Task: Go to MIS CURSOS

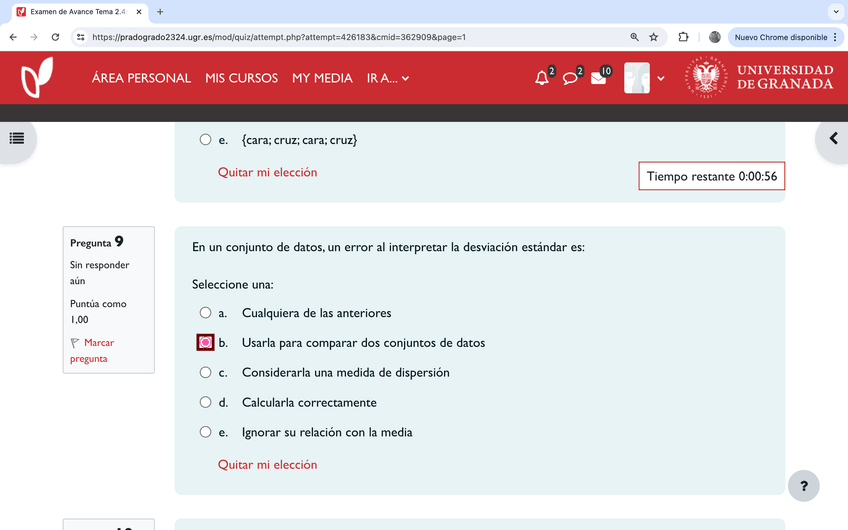Action: tap(241, 78)
